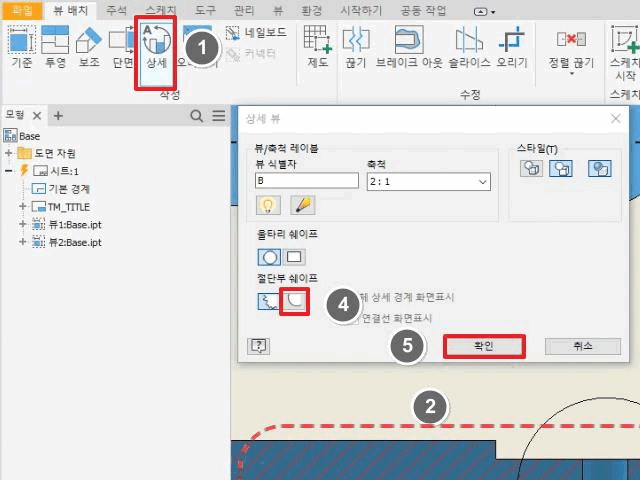
Task: Choose rectangular fence shape
Action: [294, 257]
